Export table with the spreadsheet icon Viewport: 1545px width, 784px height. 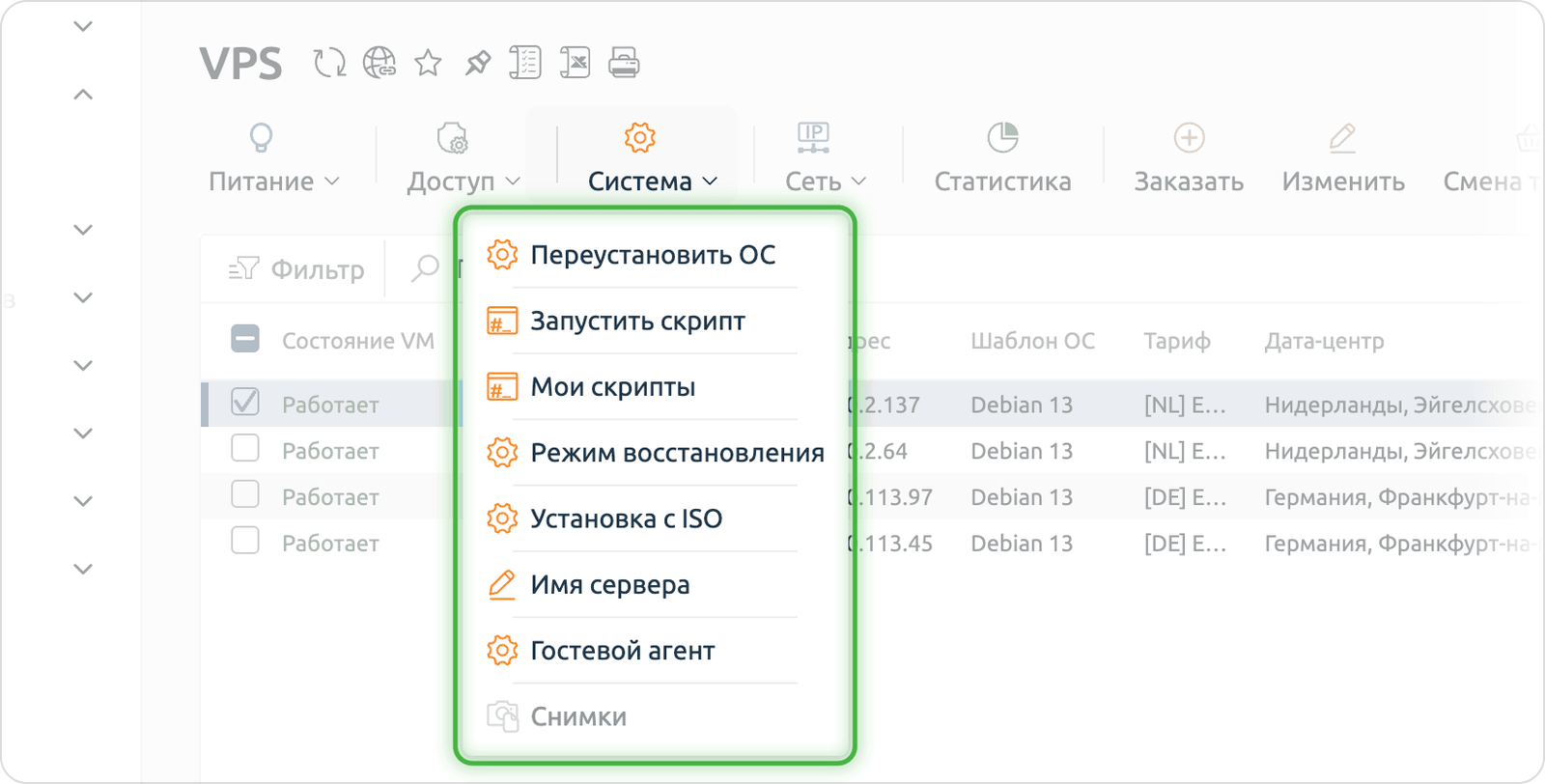pyautogui.click(x=575, y=63)
